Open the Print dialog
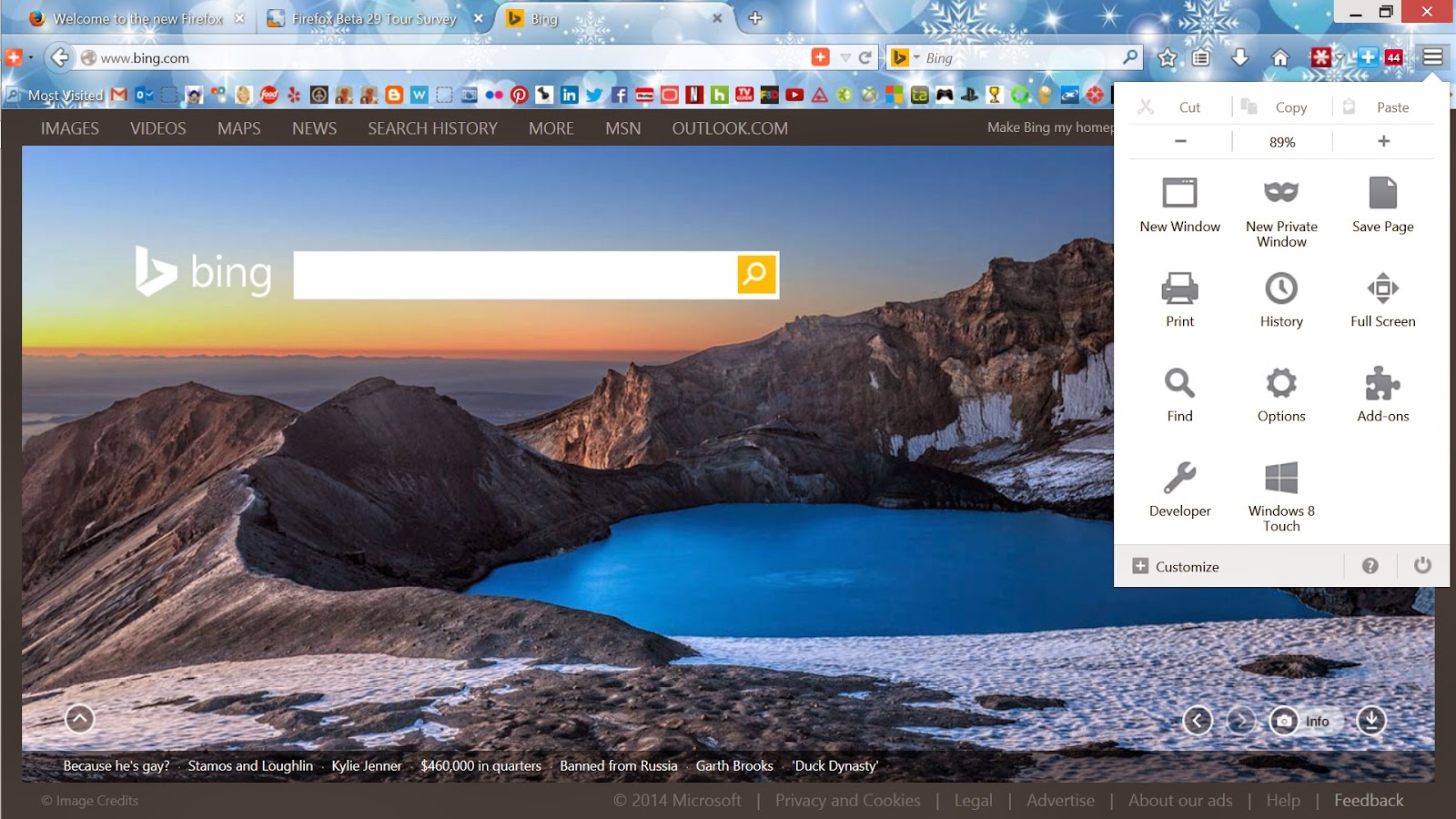This screenshot has width=1456, height=819. 1179,296
